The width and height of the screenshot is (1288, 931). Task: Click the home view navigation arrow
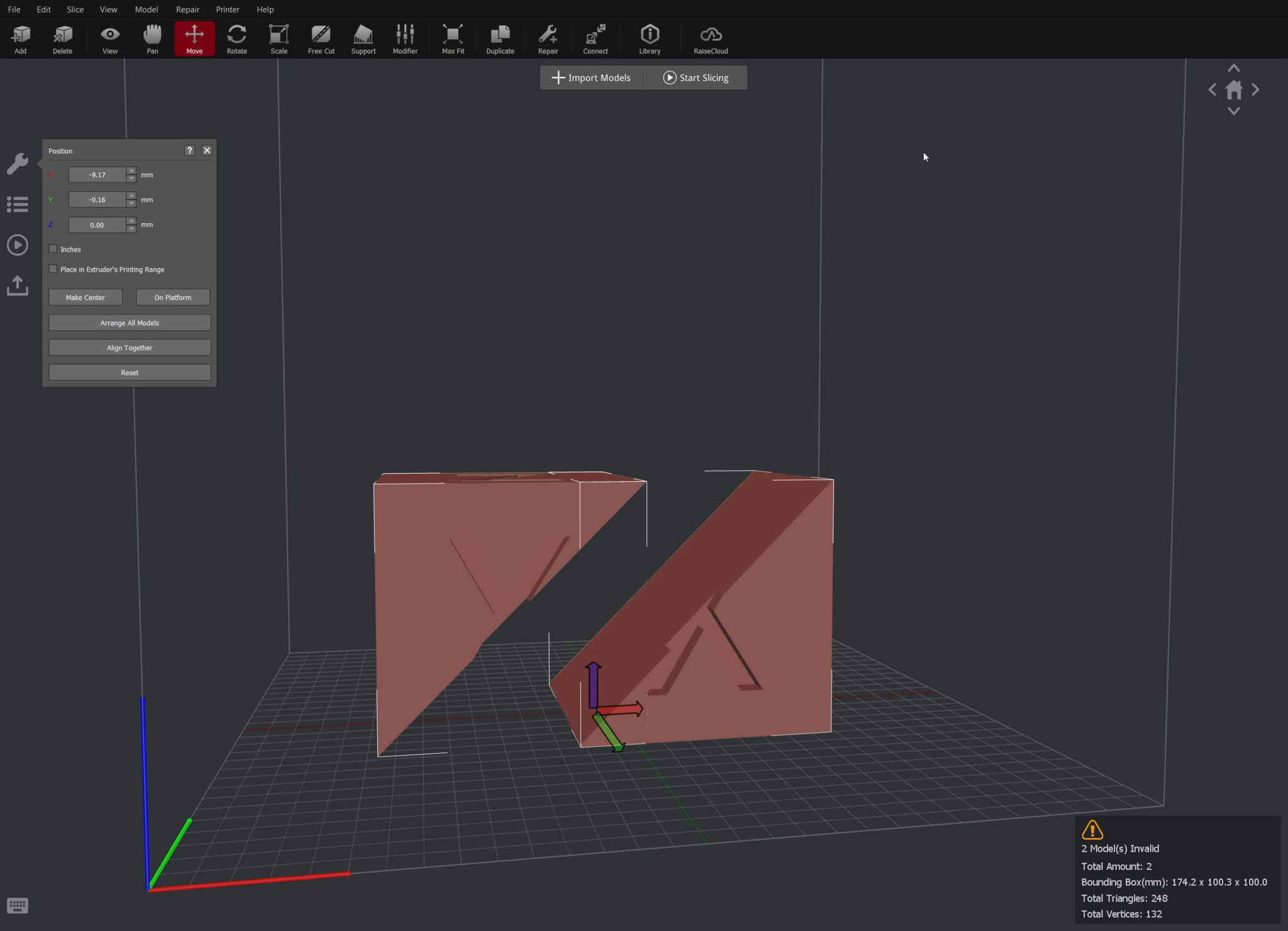[1233, 91]
